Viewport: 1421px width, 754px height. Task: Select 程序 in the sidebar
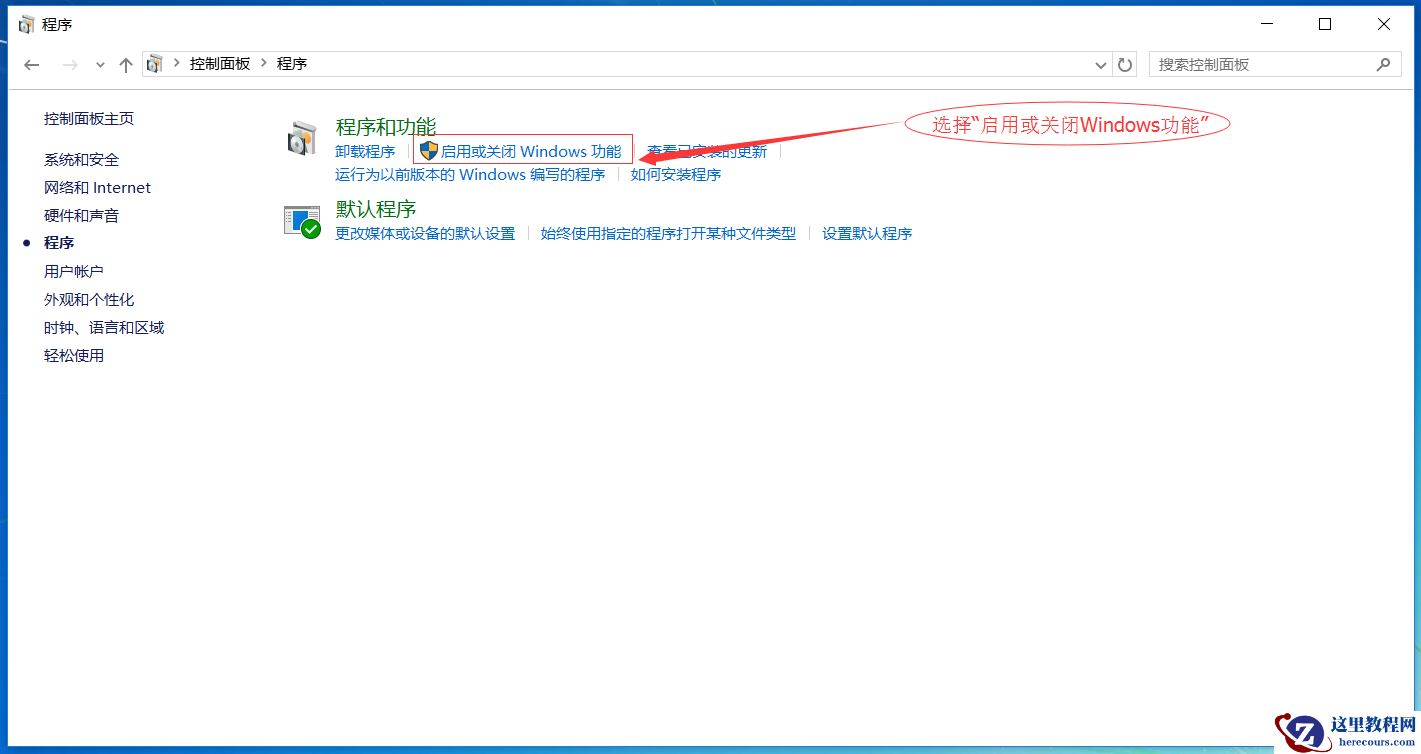pyautogui.click(x=59, y=243)
